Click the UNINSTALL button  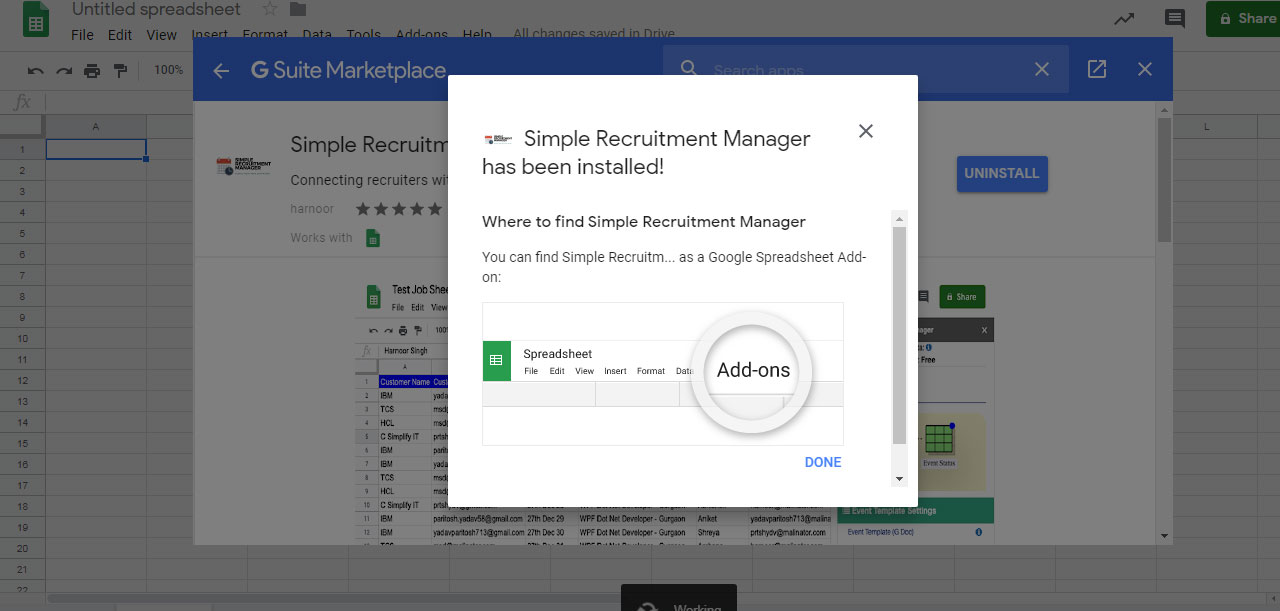point(1002,173)
